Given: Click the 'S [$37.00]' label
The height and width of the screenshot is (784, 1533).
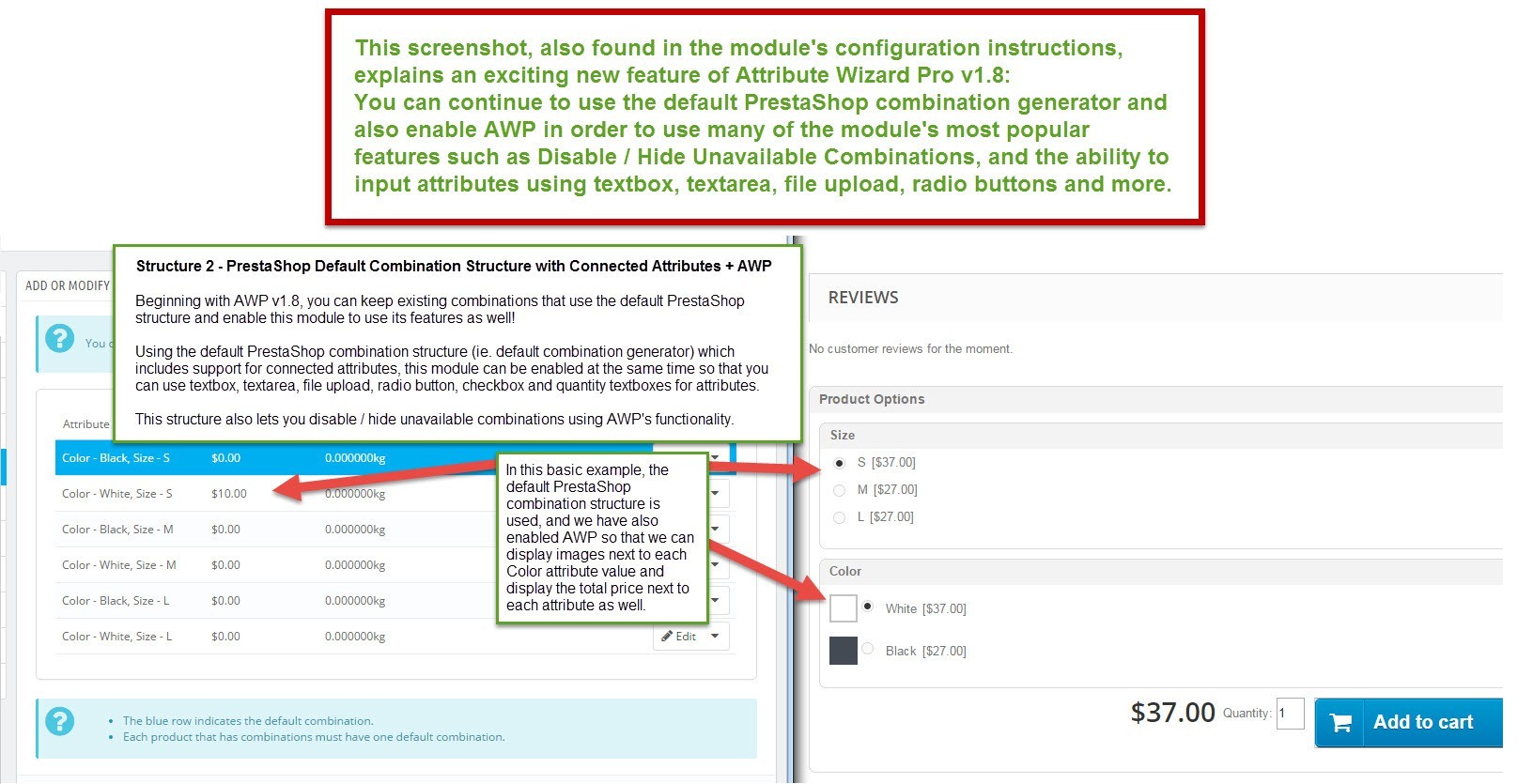Looking at the screenshot, I should (x=886, y=463).
